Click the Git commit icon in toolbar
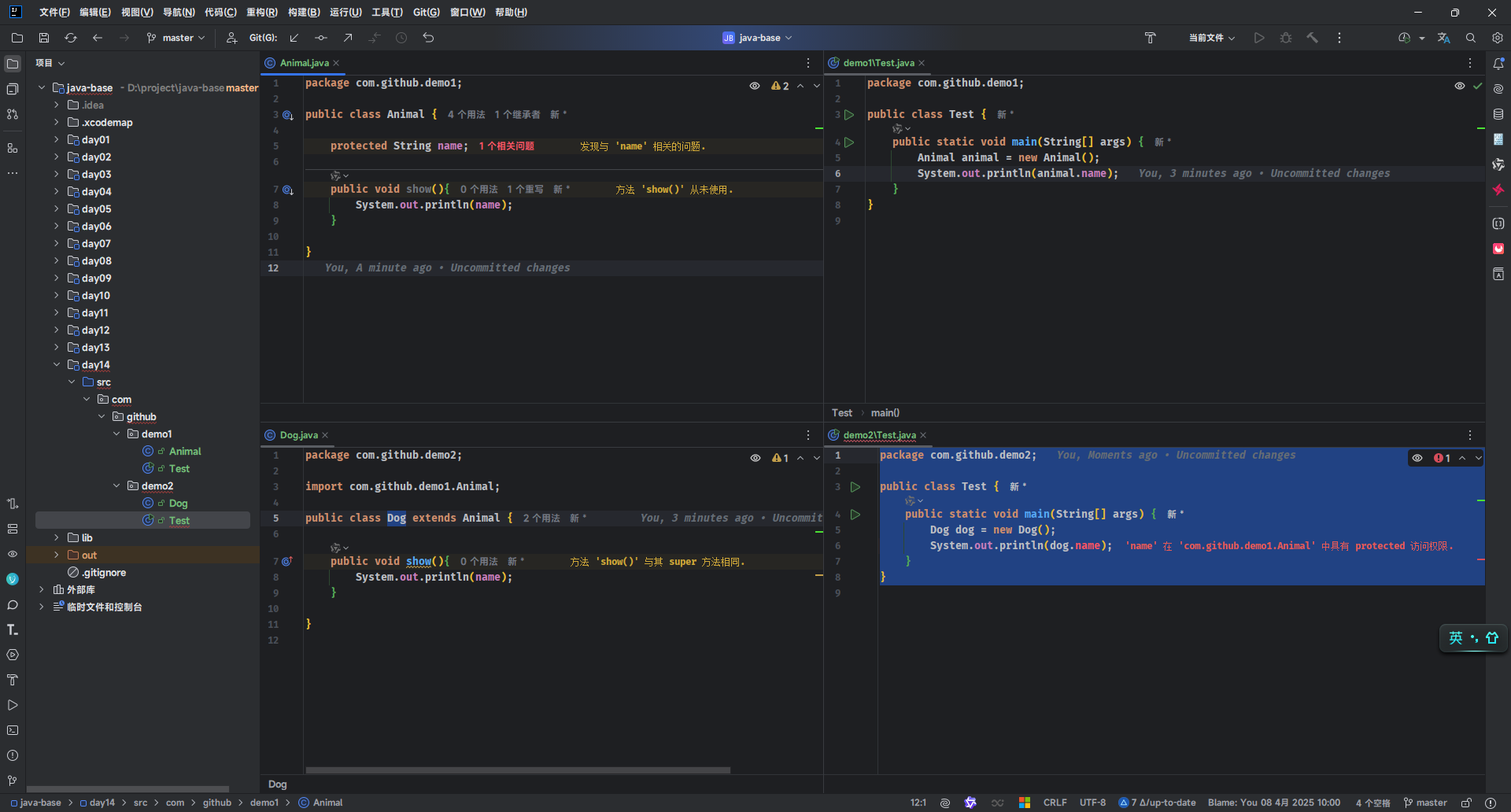The height and width of the screenshot is (812, 1511). (x=321, y=38)
